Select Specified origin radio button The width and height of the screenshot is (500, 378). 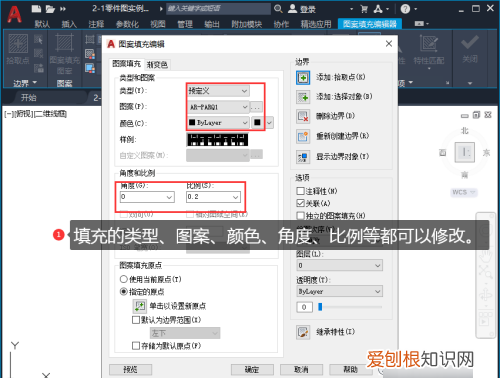[x=123, y=292]
